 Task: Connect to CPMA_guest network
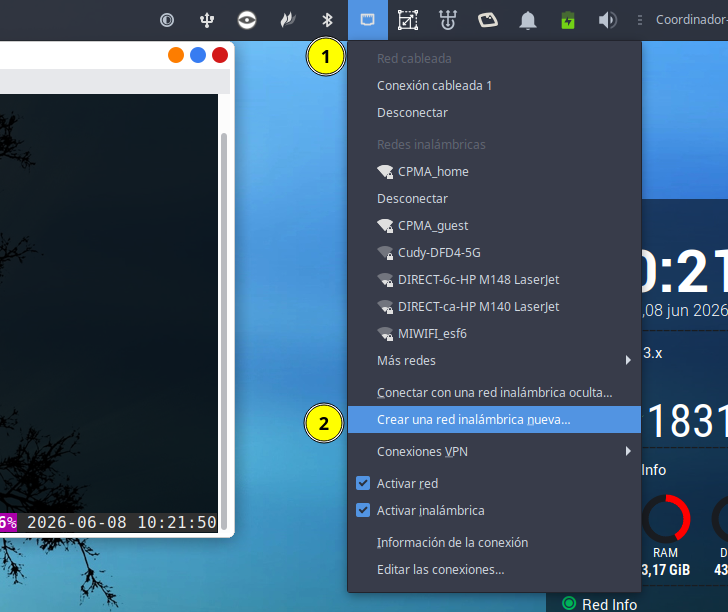click(494, 226)
